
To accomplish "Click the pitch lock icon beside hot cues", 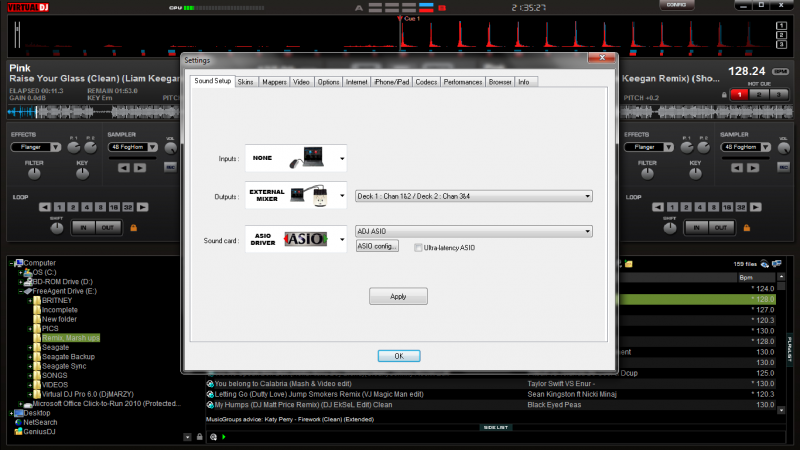I will click(x=723, y=93).
